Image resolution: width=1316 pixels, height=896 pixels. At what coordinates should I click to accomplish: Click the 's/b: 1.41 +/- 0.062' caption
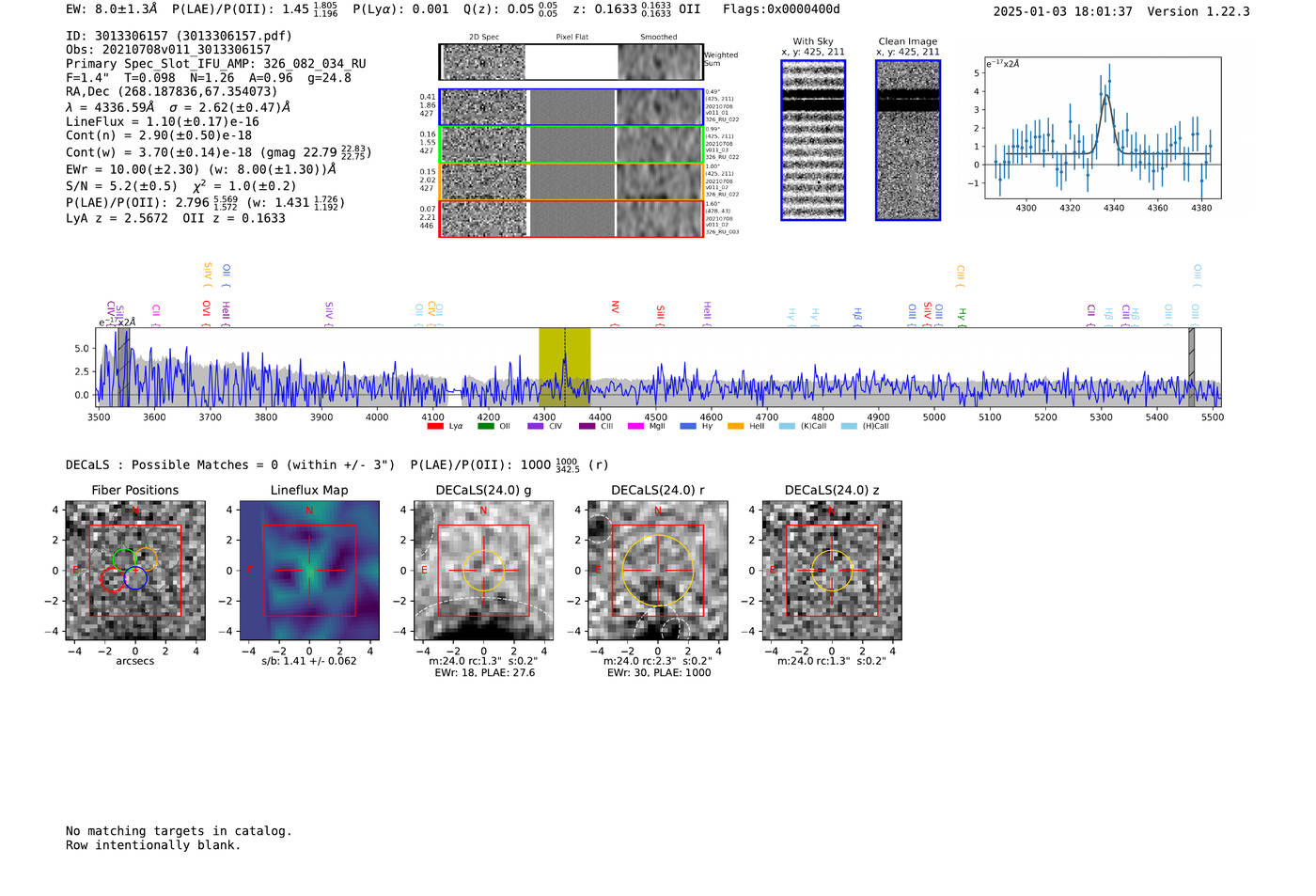309,661
